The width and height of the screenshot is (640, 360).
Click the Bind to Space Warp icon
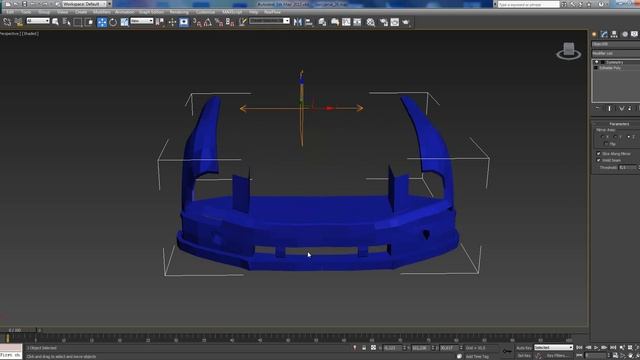coord(18,22)
